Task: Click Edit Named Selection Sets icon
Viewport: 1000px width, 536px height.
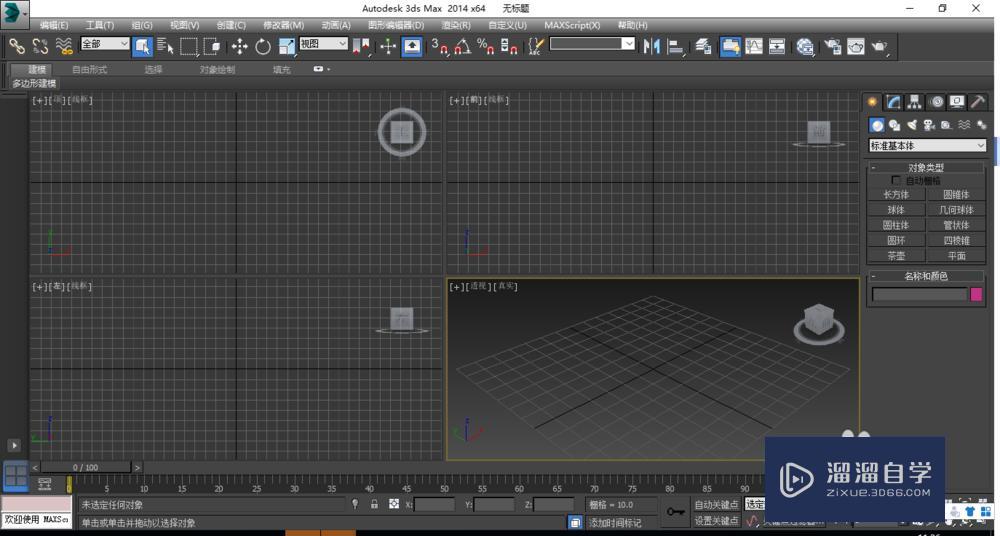Action: [x=537, y=46]
